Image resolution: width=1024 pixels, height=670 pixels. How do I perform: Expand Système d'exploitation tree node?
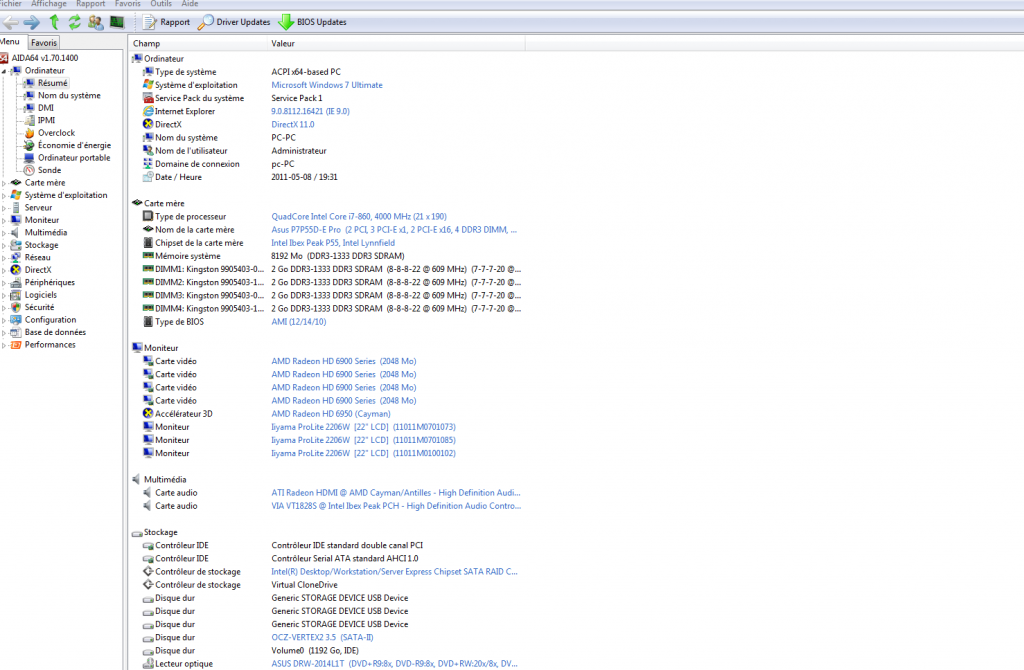point(4,195)
